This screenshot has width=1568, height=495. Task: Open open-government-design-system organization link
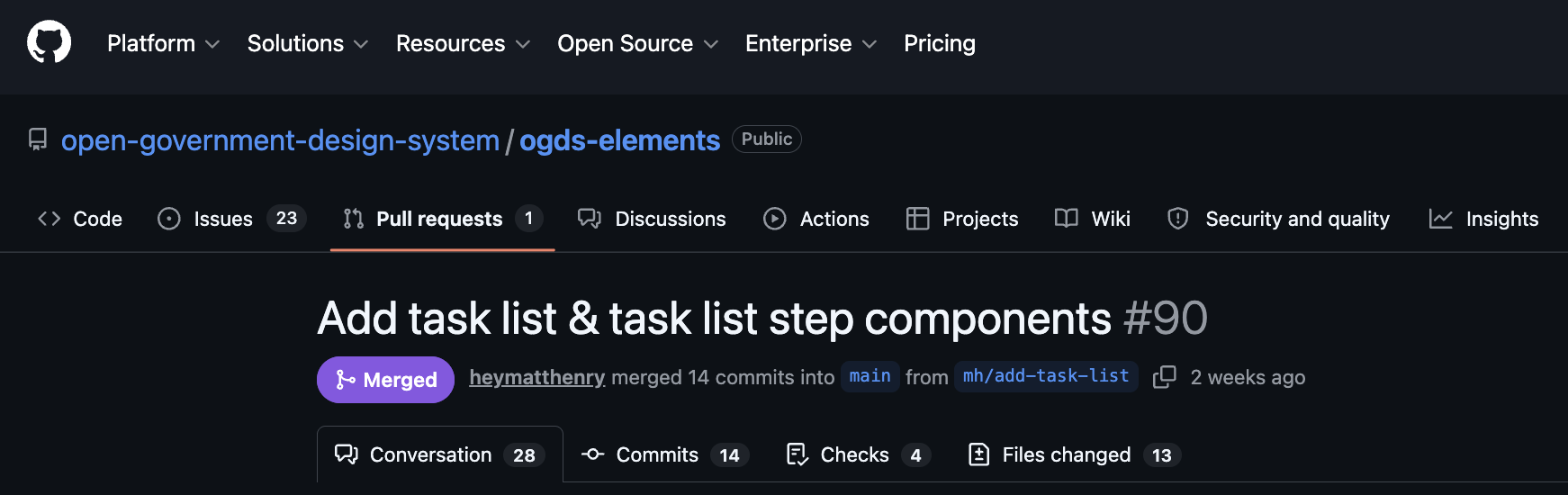[x=280, y=140]
